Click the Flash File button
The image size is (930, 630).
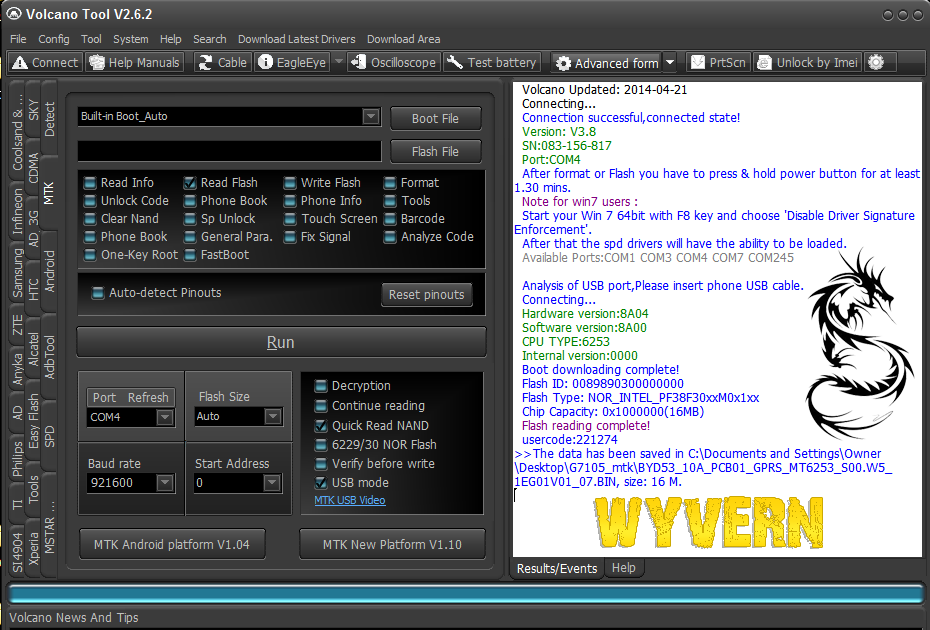click(x=435, y=152)
